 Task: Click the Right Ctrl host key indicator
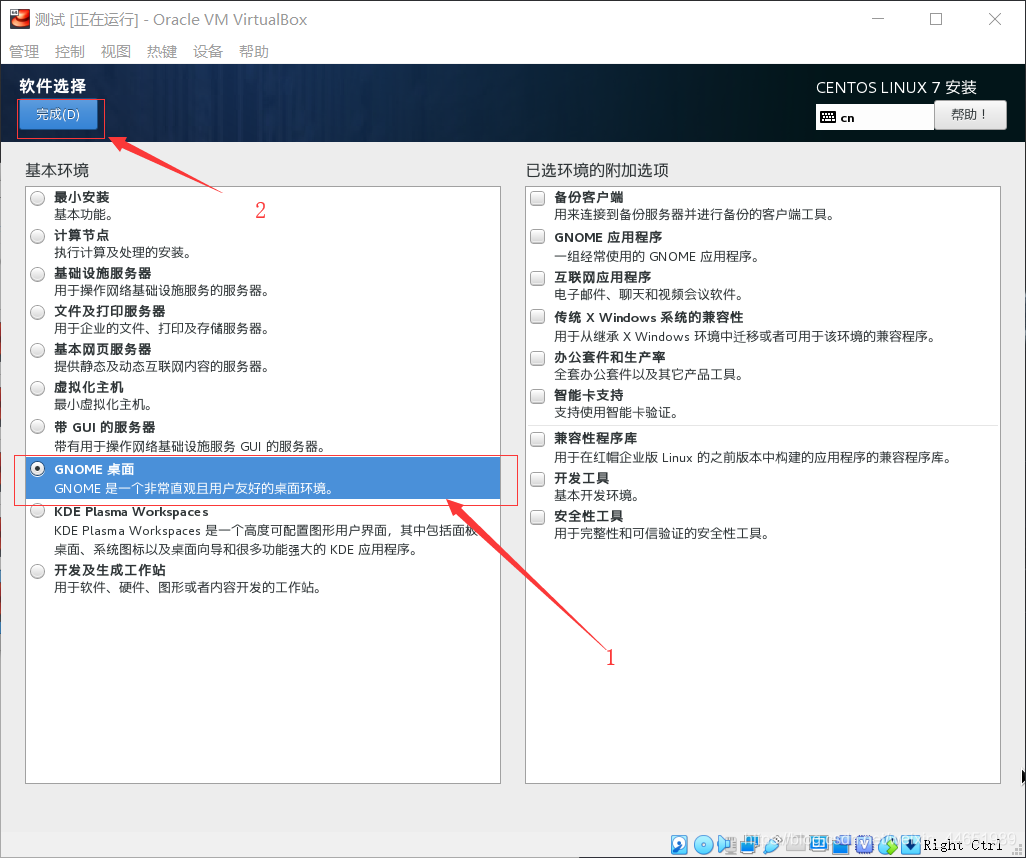[962, 845]
